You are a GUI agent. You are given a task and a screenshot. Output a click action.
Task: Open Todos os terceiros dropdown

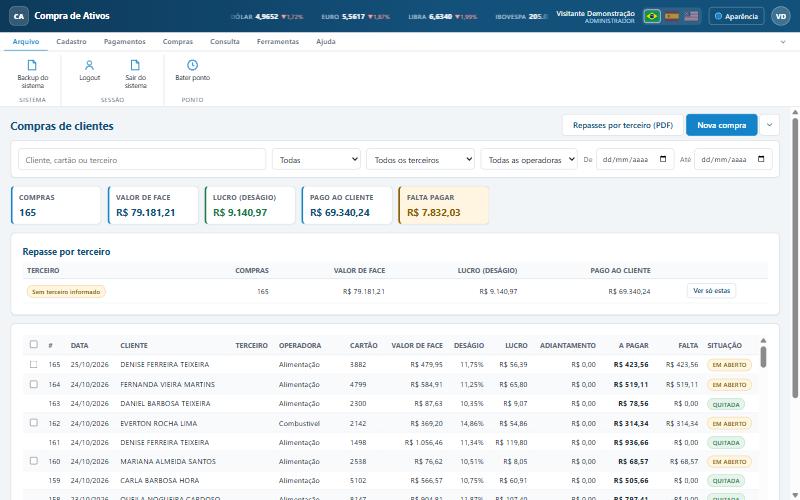click(420, 160)
